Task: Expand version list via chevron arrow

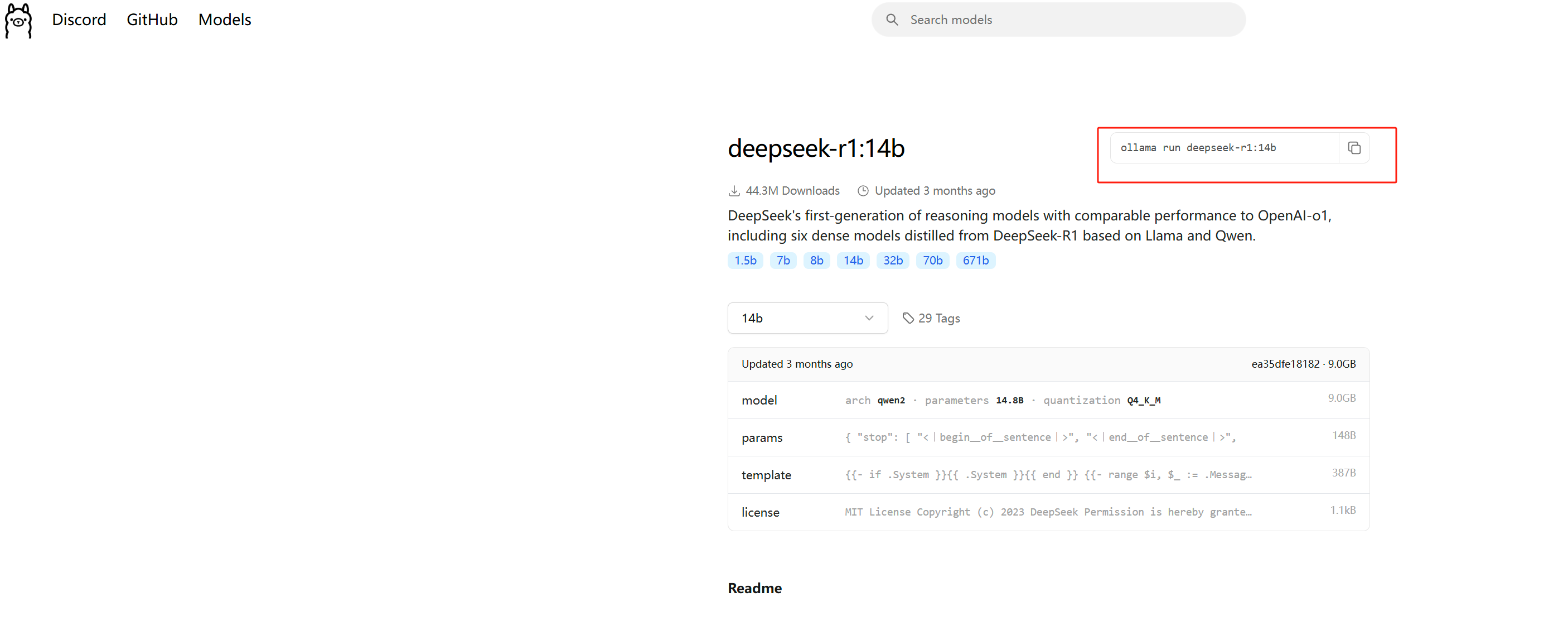Action: pos(869,318)
